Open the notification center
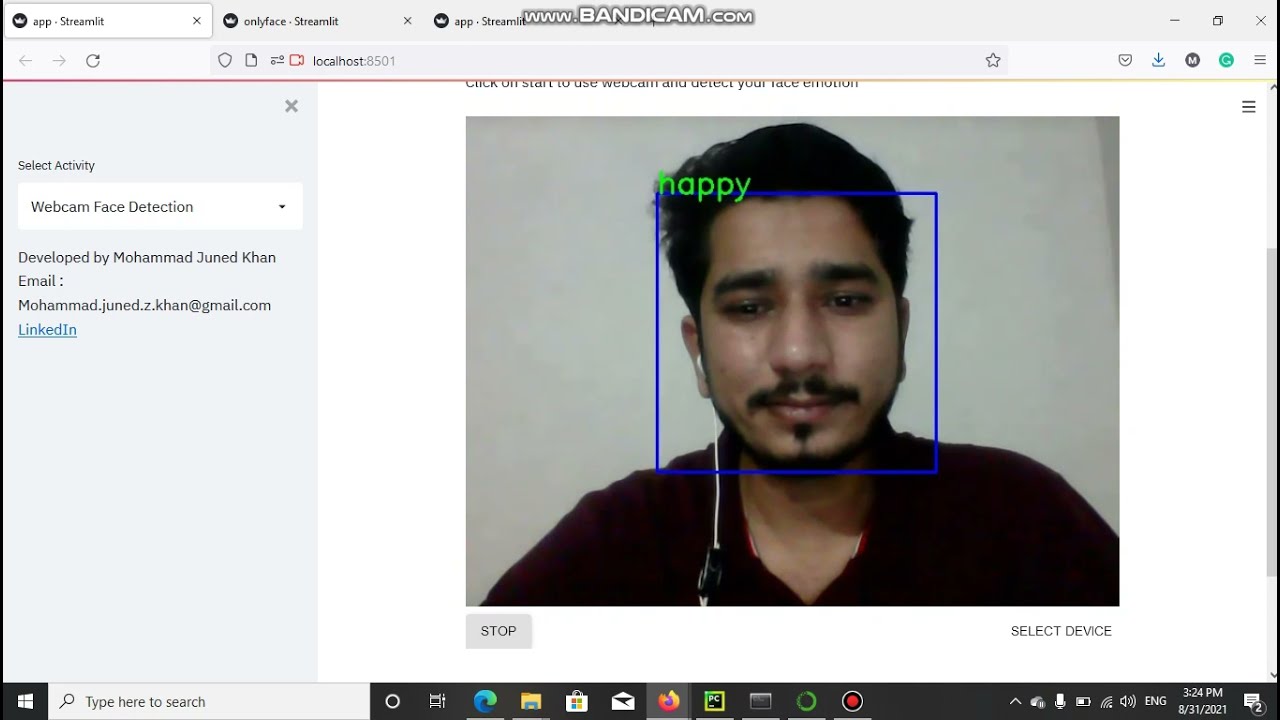 tap(1253, 701)
